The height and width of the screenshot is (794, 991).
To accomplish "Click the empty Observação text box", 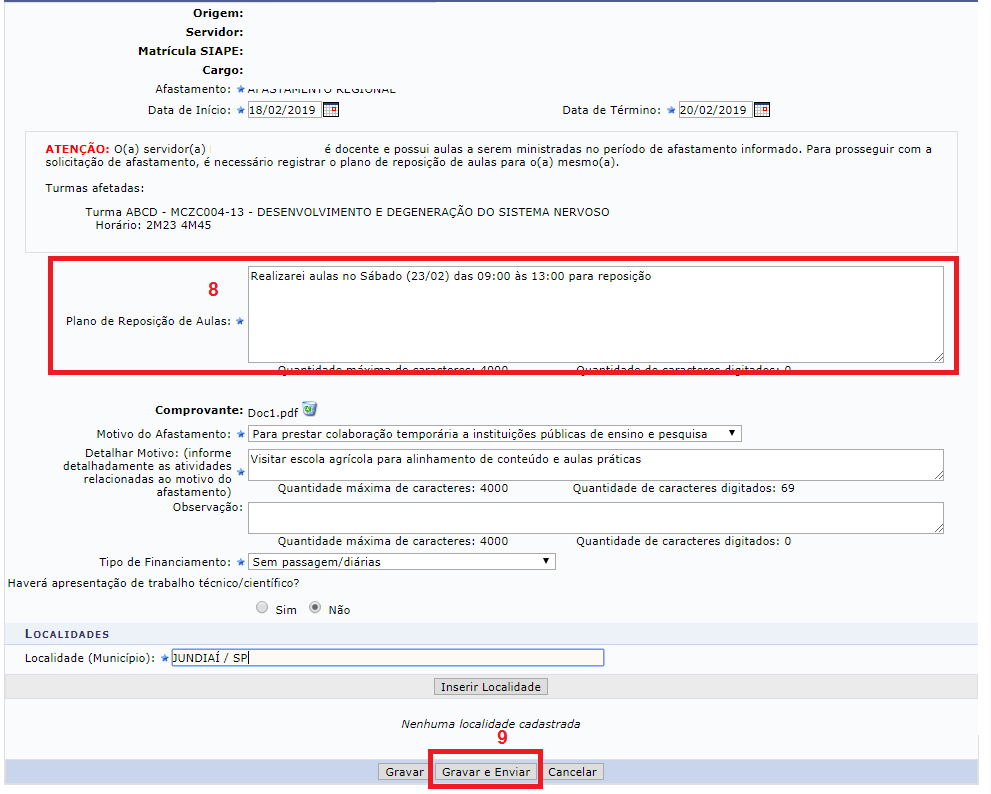I will click(595, 517).
